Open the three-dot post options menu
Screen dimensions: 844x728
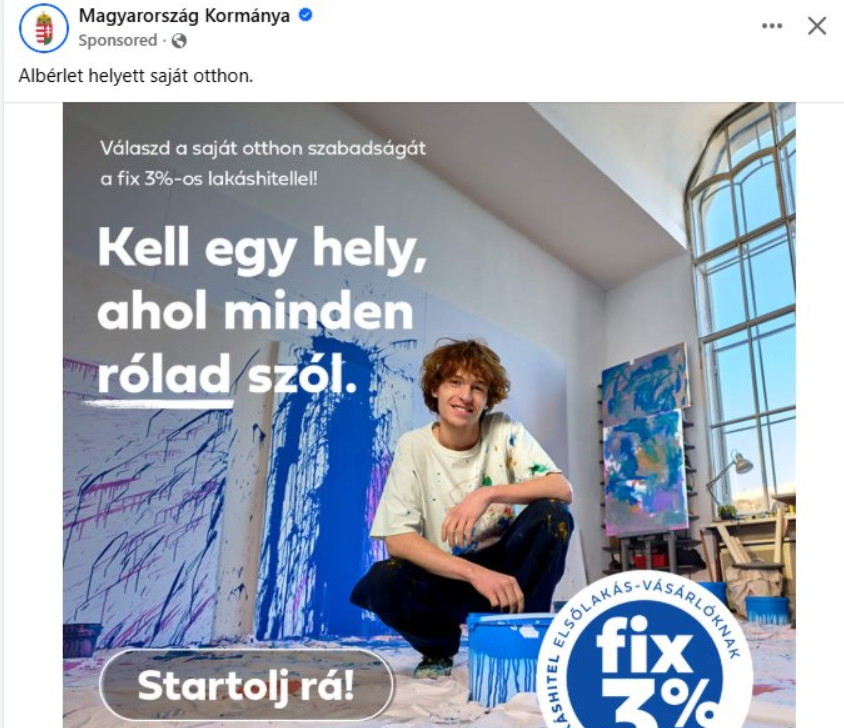772,26
